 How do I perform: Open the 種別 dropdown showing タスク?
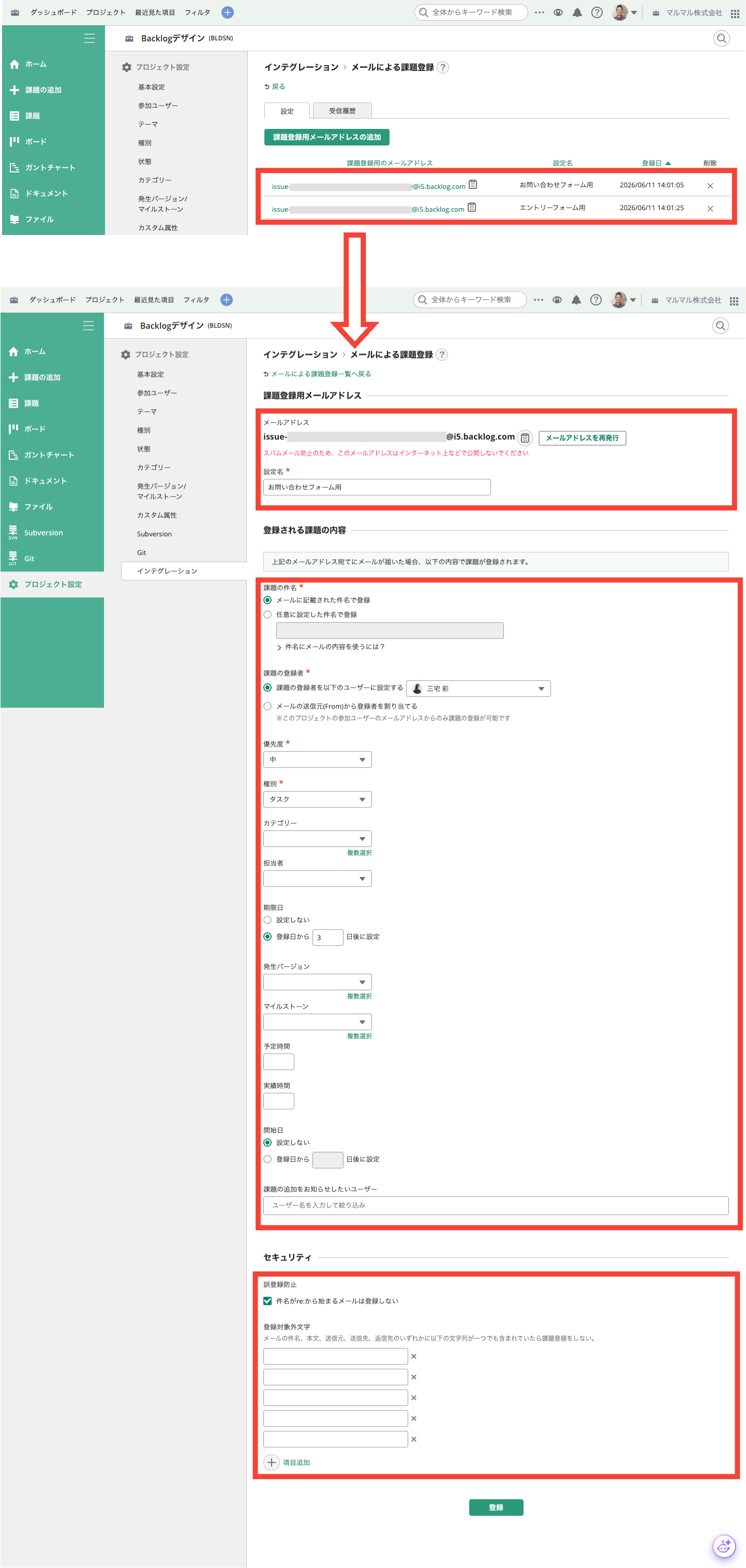pyautogui.click(x=318, y=799)
